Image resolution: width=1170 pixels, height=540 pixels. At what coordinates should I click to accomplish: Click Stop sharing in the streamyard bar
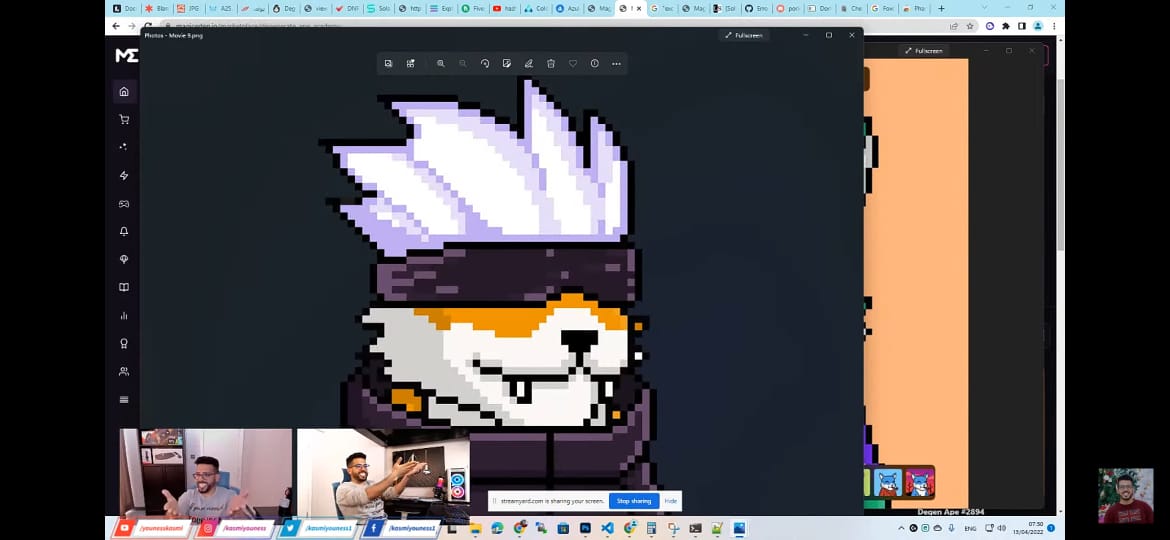pos(634,500)
